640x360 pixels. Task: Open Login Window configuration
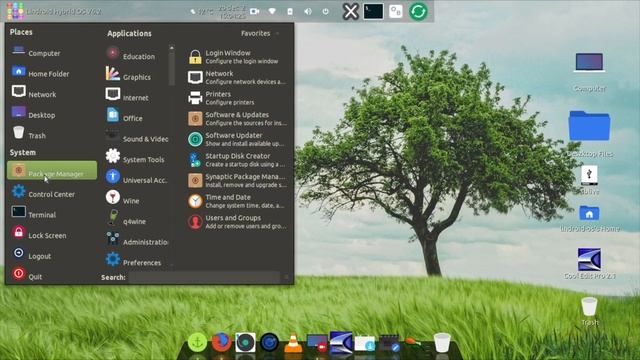[237, 56]
